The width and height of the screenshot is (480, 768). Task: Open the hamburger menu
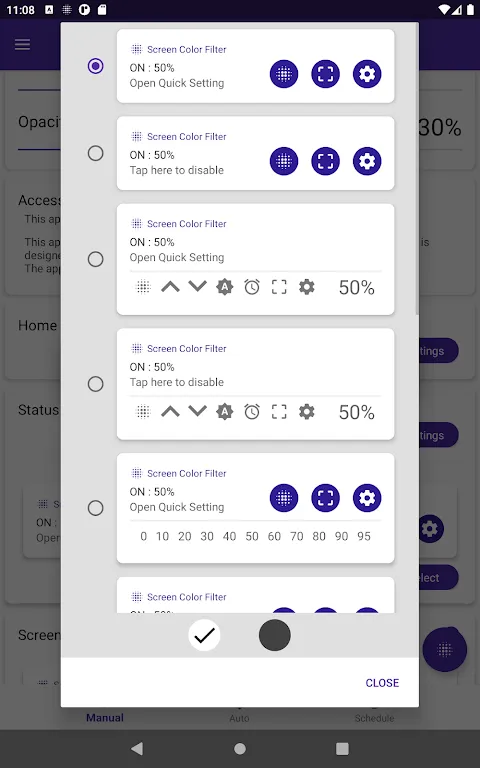[x=23, y=45]
